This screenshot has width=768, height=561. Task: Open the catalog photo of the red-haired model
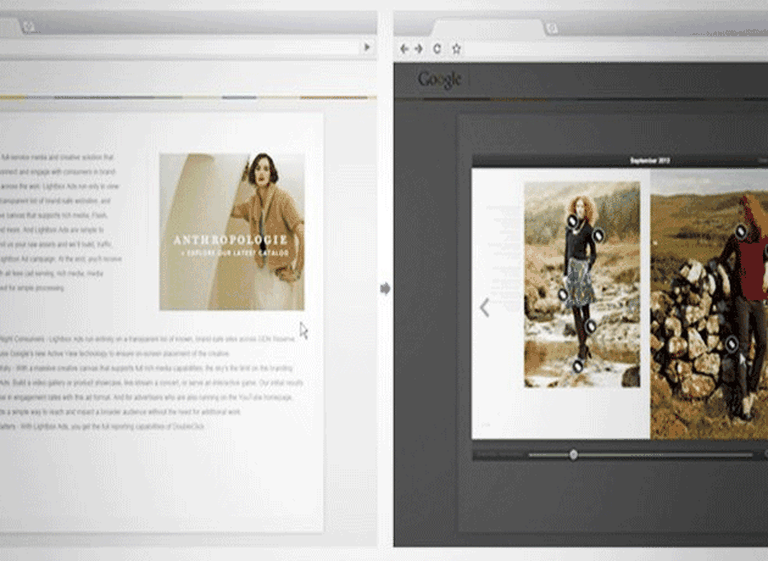(x=582, y=284)
